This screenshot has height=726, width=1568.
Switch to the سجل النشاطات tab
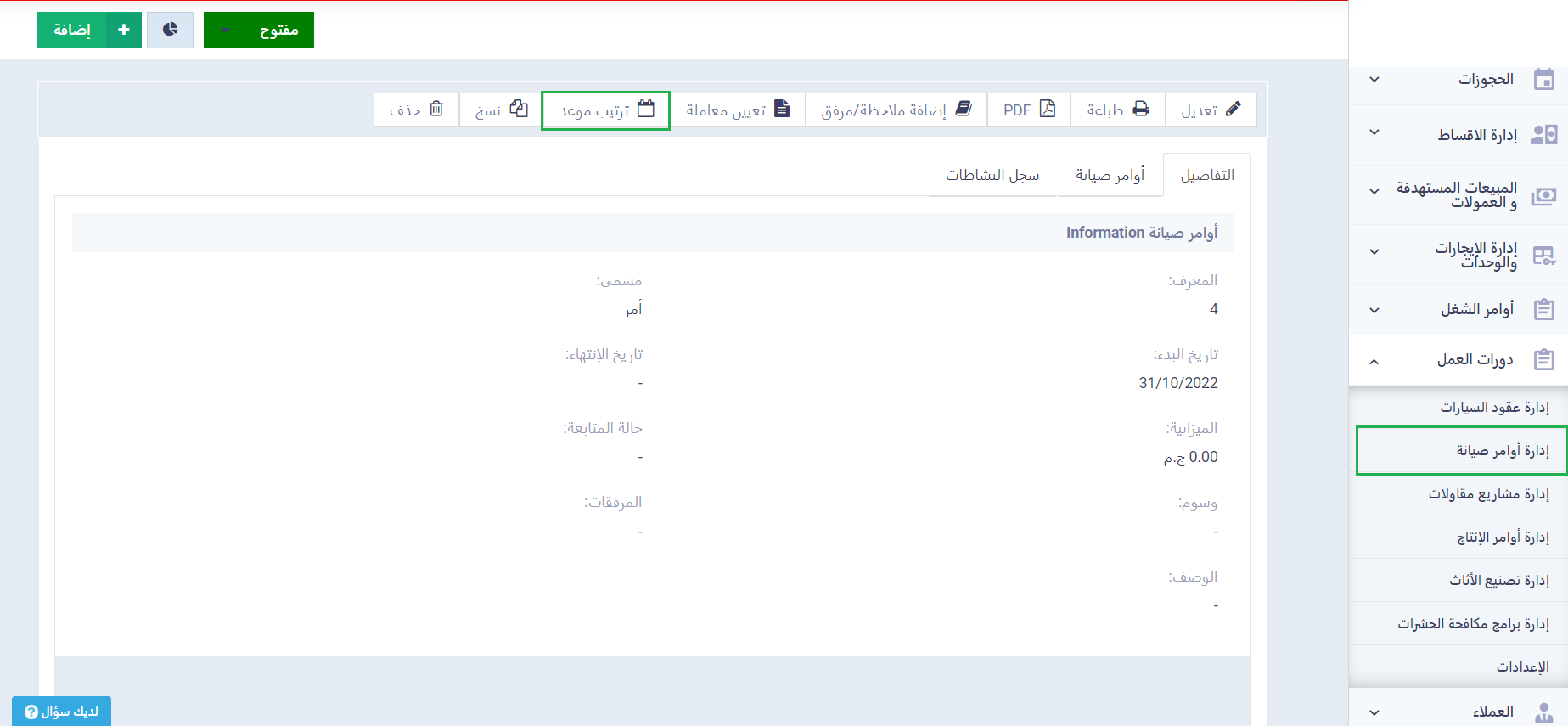click(992, 175)
